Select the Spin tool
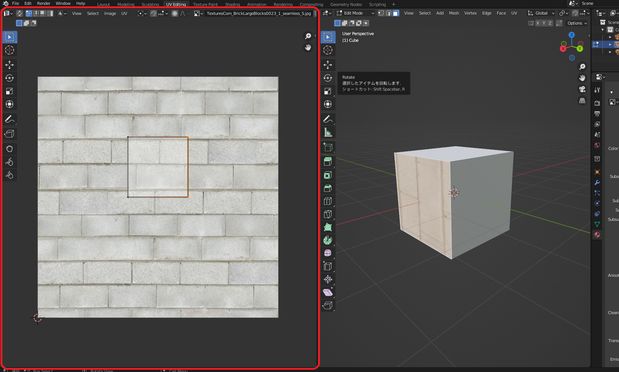Viewport: 619px width, 372px height. [x=328, y=240]
